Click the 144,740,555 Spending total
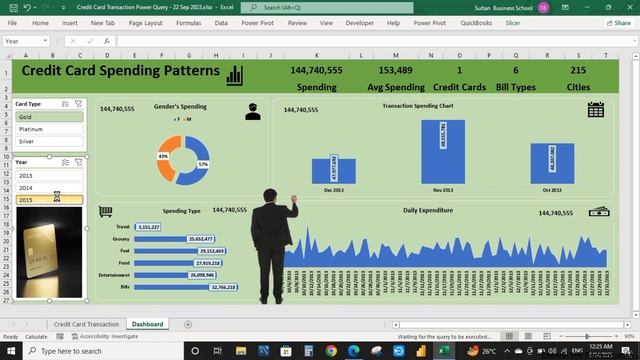The image size is (640, 360). coord(316,70)
